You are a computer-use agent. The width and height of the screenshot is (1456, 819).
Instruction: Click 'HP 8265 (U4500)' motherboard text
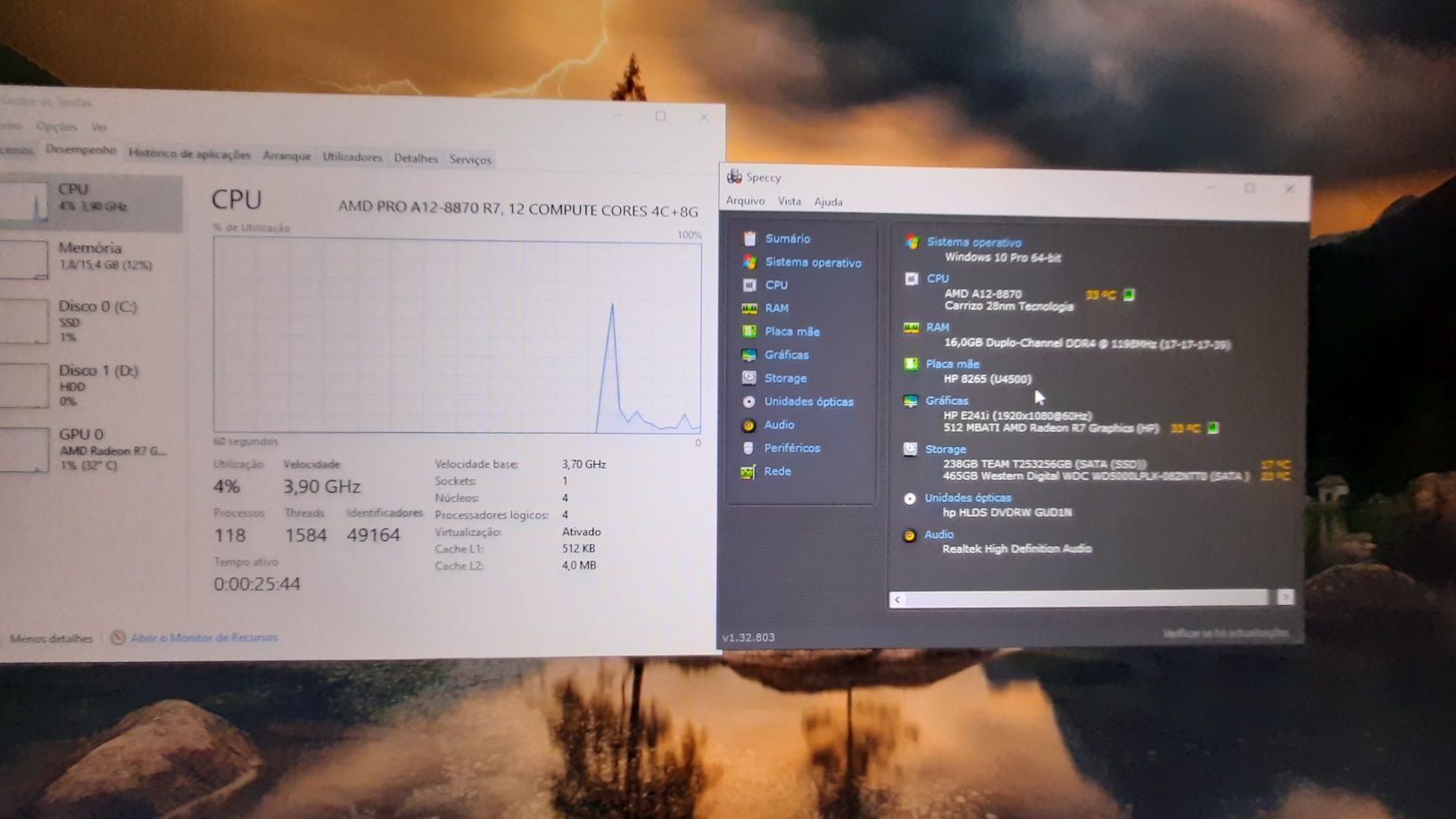[987, 379]
